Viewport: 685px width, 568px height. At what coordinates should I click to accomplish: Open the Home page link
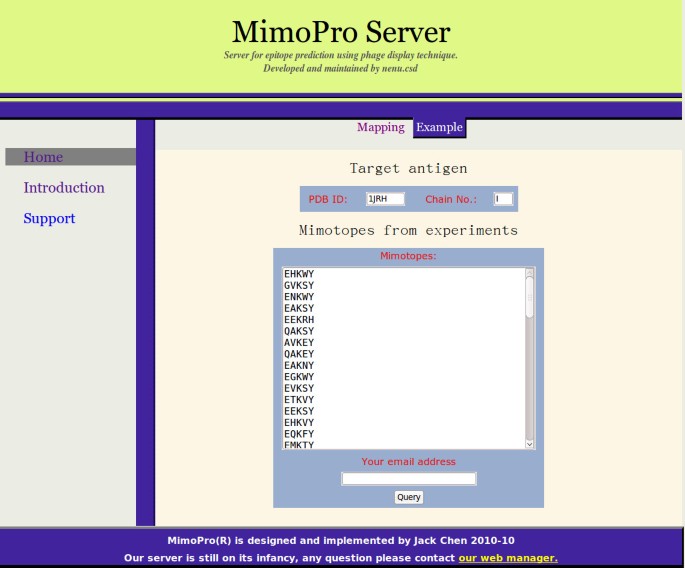43,157
